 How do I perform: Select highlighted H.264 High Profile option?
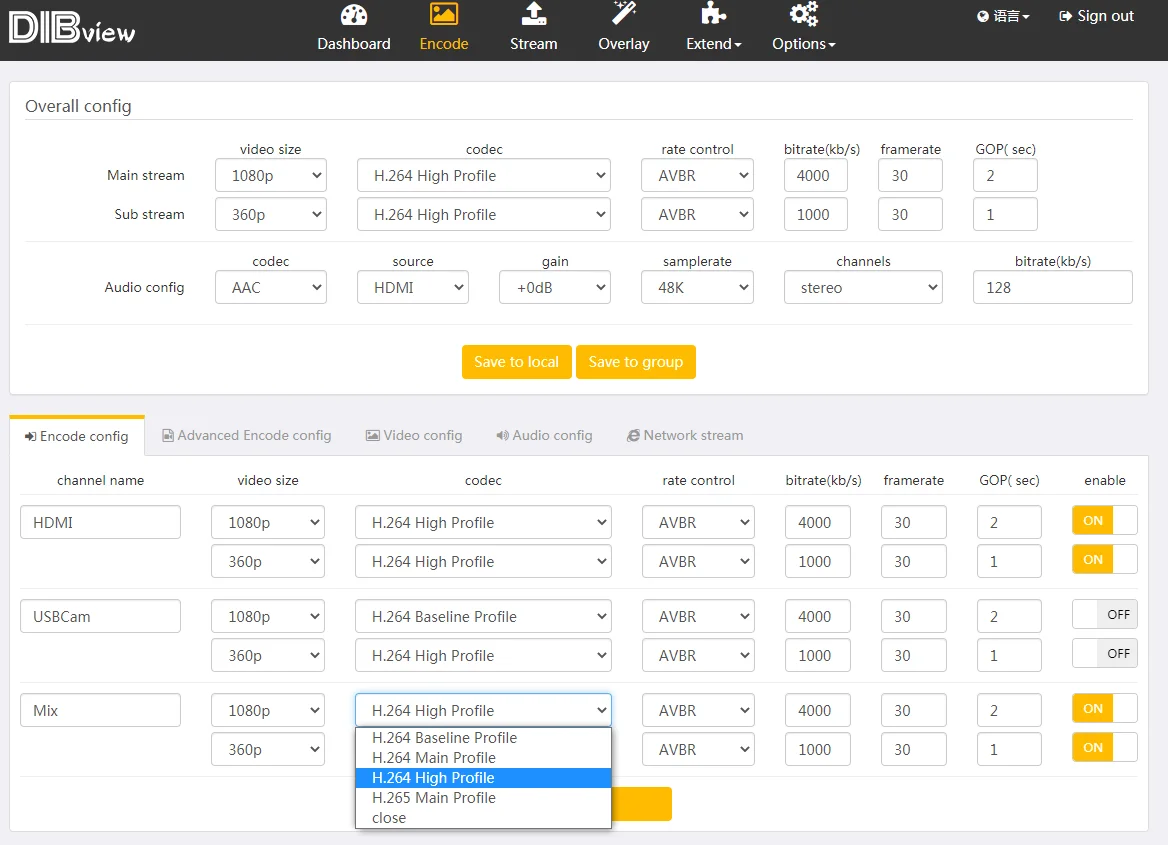(483, 778)
